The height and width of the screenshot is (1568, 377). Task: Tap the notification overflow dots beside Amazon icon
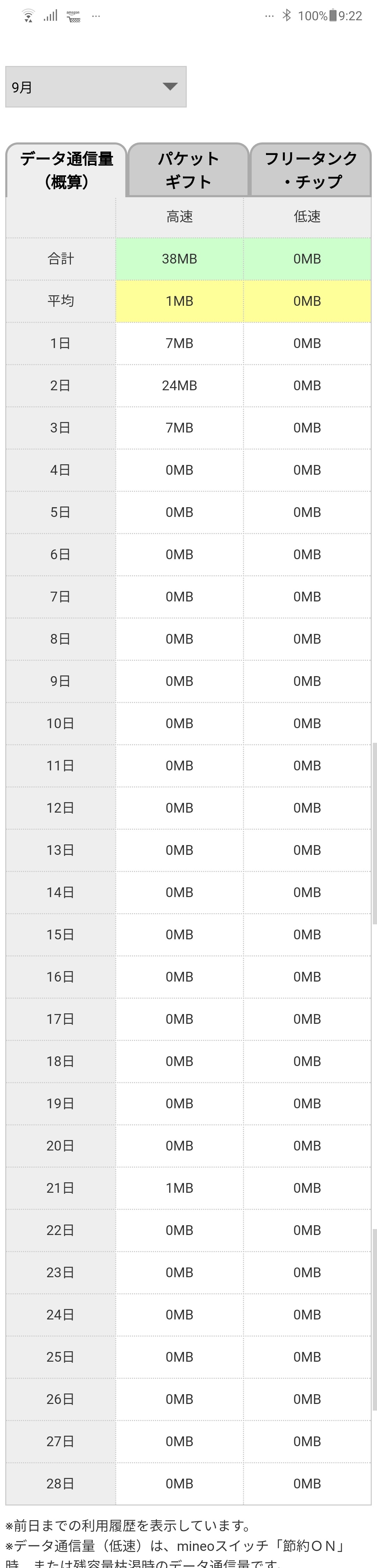click(96, 16)
